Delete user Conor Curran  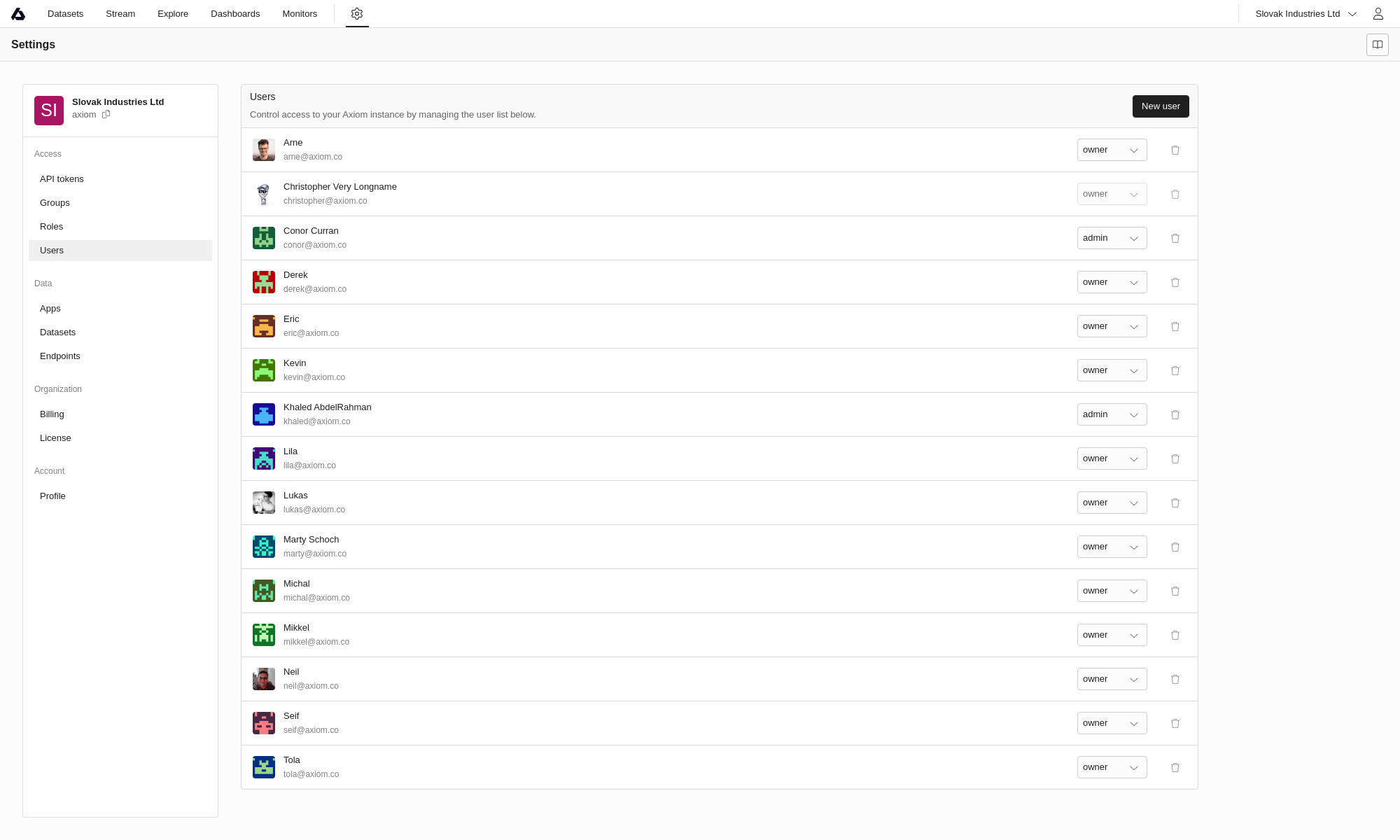pos(1175,239)
